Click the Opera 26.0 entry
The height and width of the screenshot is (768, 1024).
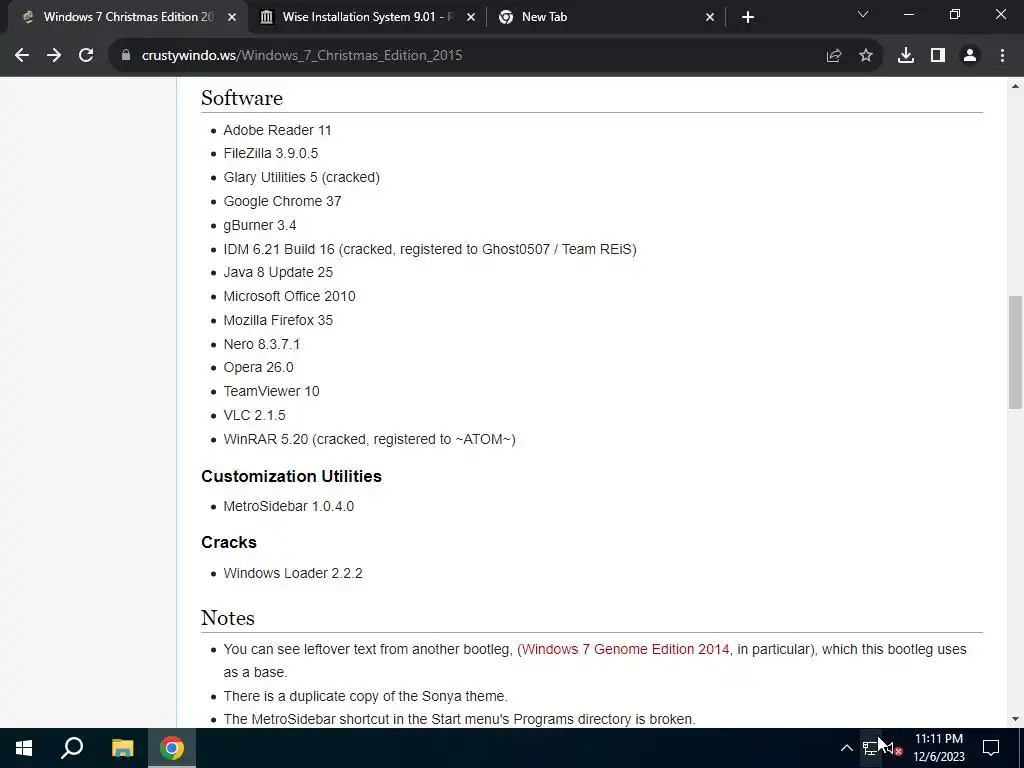(x=258, y=368)
